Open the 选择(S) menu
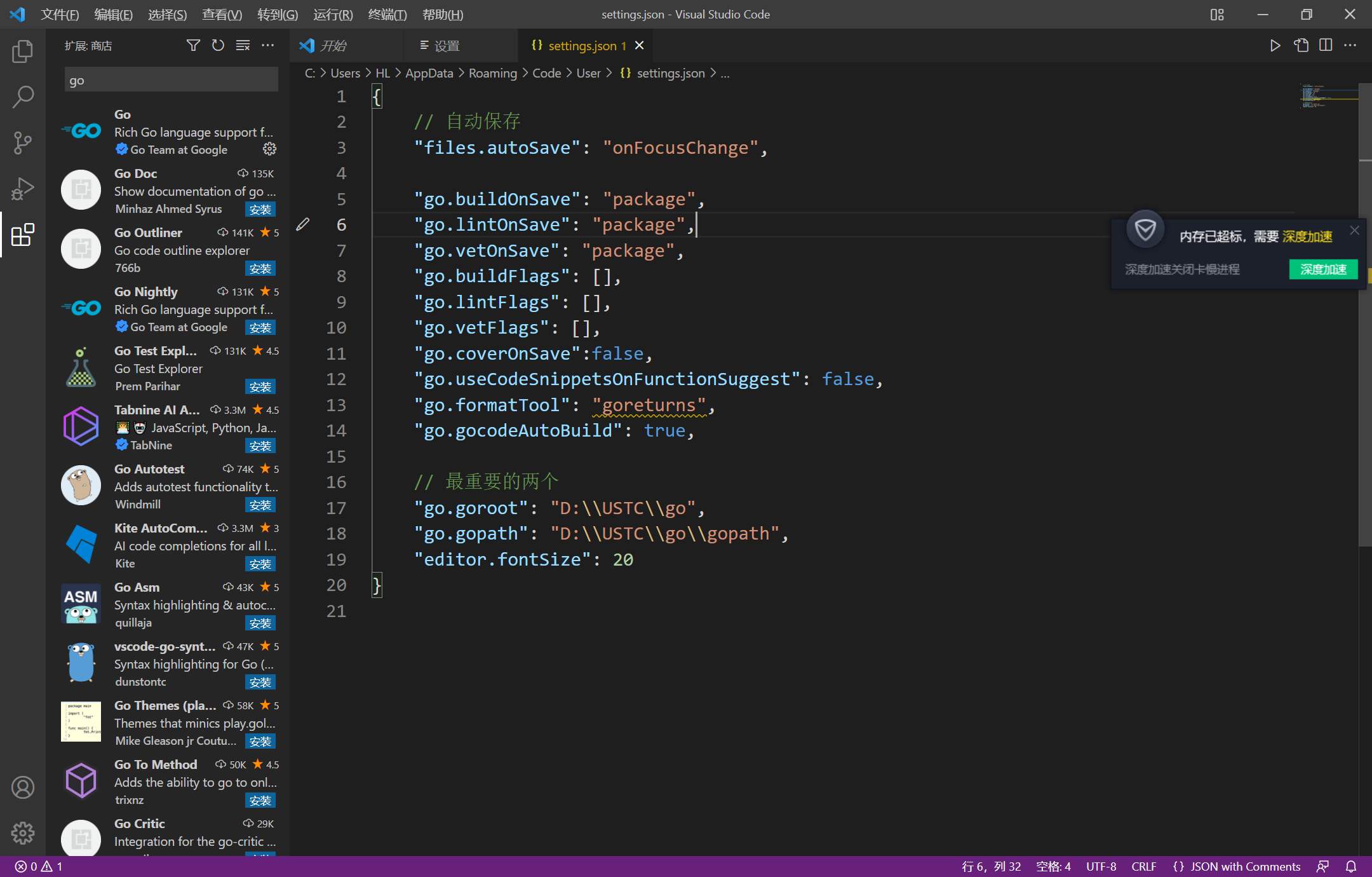This screenshot has height=877, width=1372. 168,15
